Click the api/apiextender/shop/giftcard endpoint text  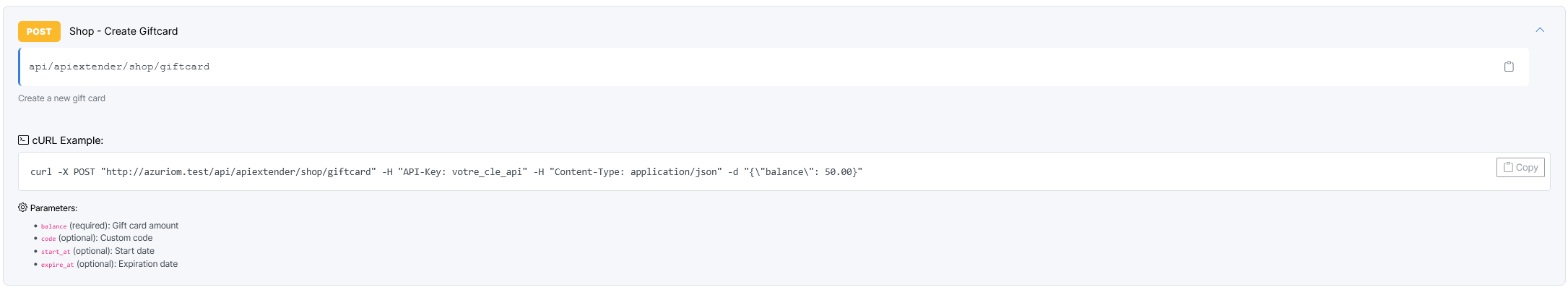click(x=119, y=67)
